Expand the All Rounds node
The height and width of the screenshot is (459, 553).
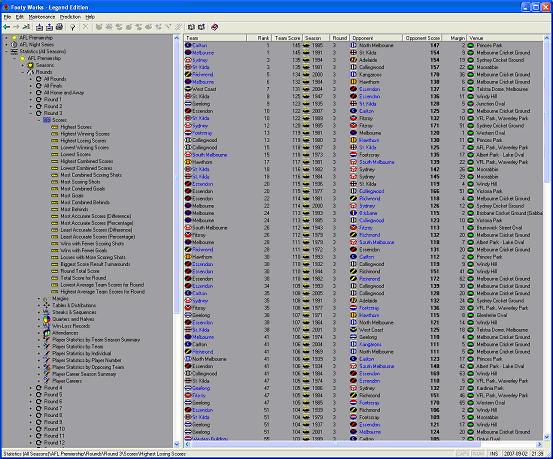(x=31, y=79)
